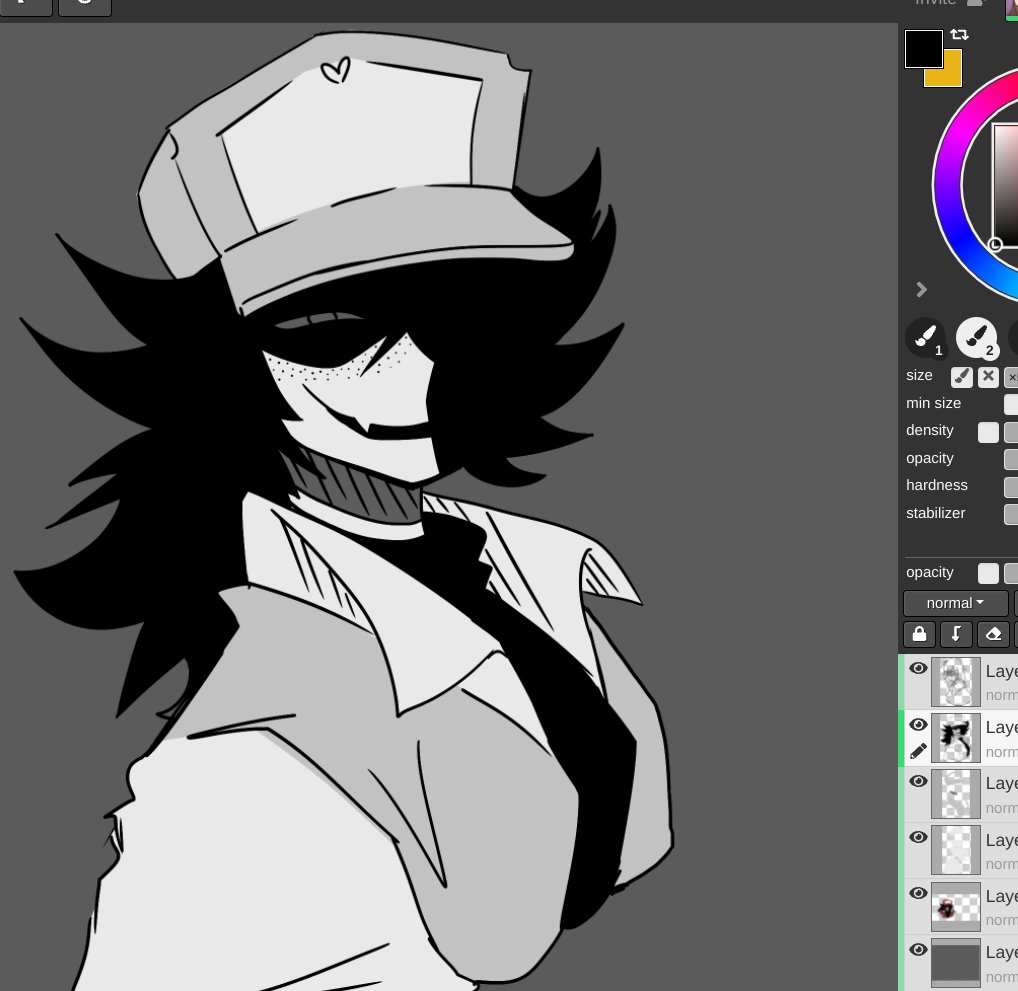
Task: Select the yellow background color swatch
Action: [x=950, y=75]
